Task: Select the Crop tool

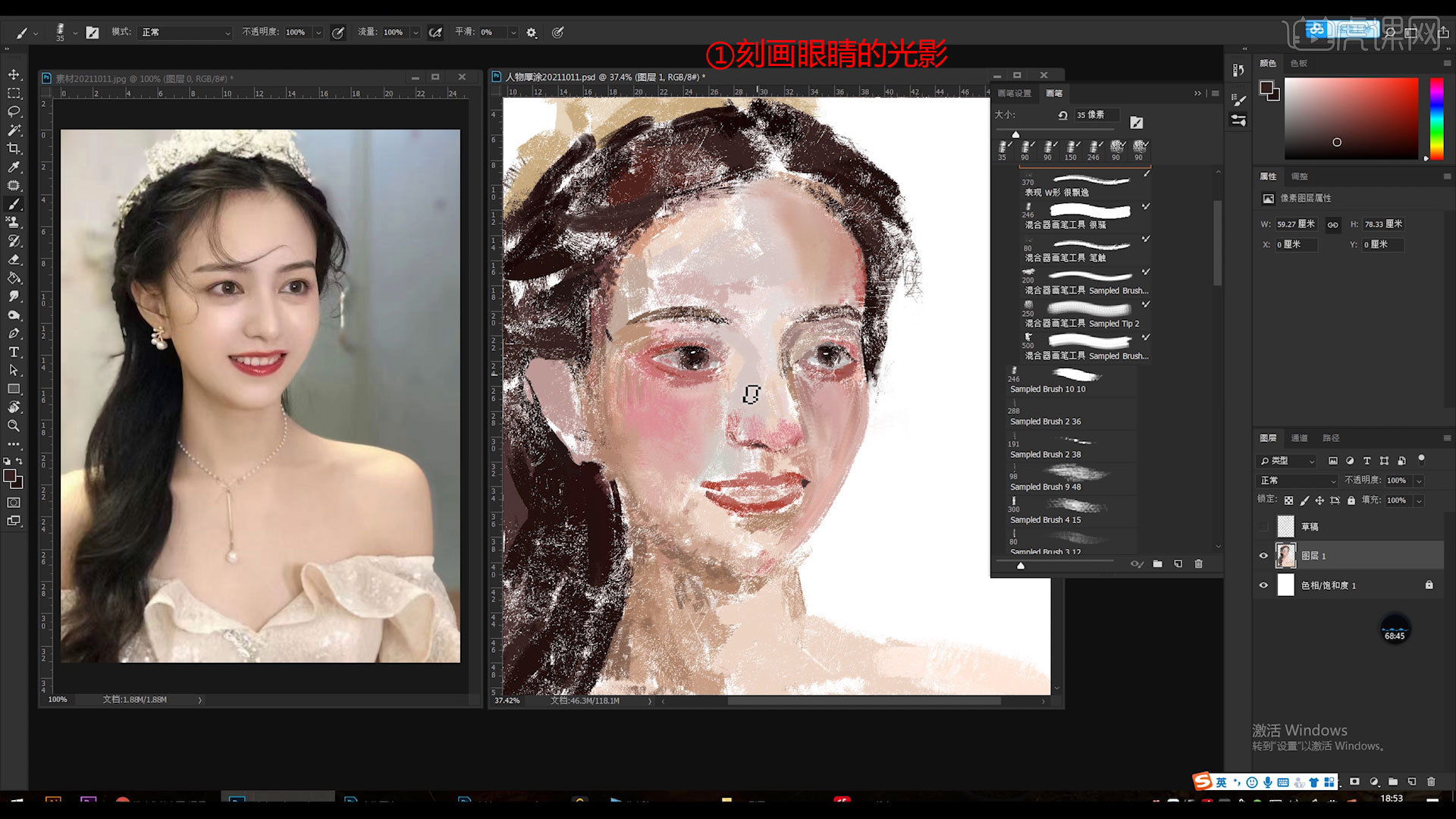Action: pyautogui.click(x=14, y=149)
